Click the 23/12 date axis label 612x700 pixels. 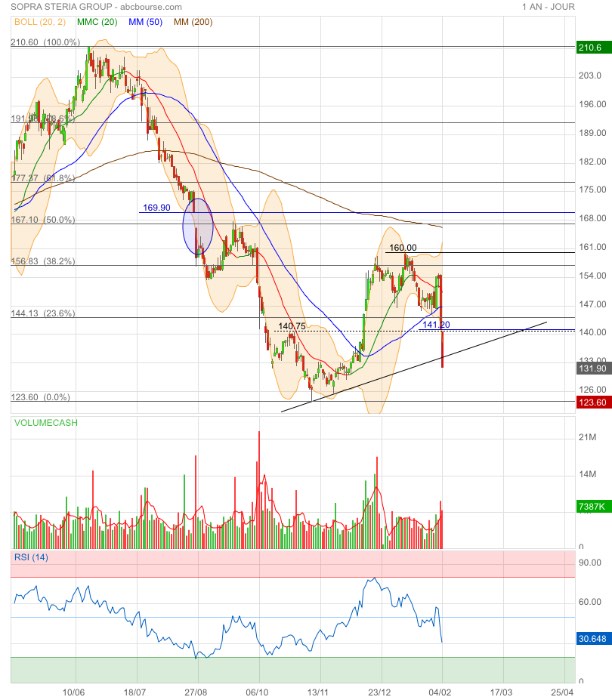(x=379, y=692)
